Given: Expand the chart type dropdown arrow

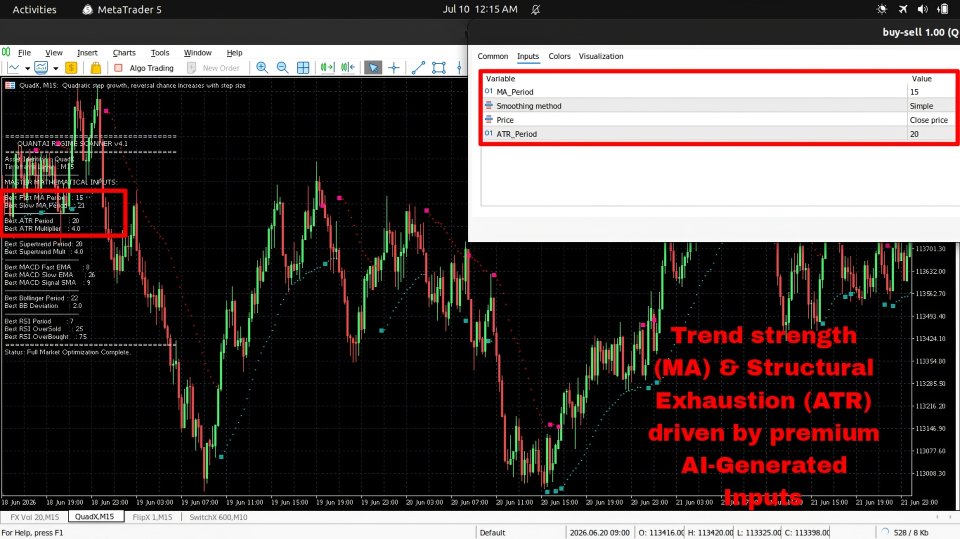Looking at the screenshot, I should point(28,69).
